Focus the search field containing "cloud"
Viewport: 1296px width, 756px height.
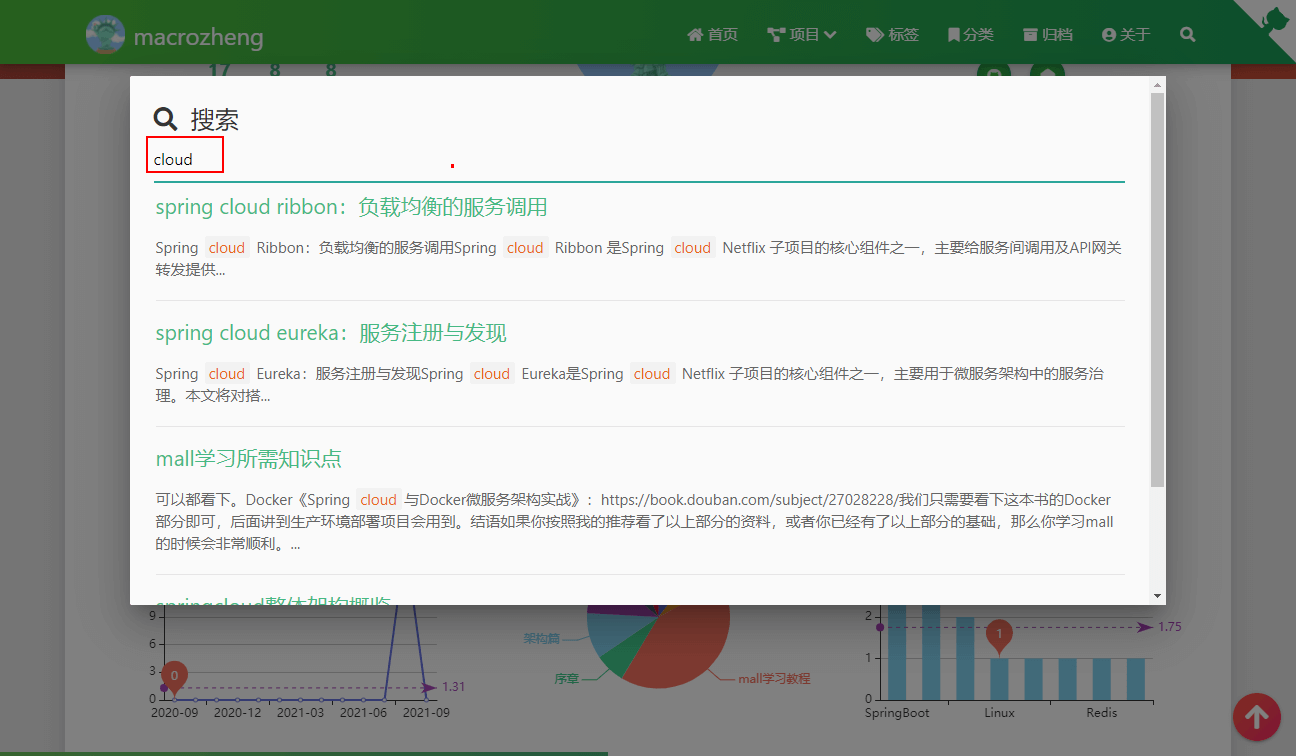click(639, 160)
